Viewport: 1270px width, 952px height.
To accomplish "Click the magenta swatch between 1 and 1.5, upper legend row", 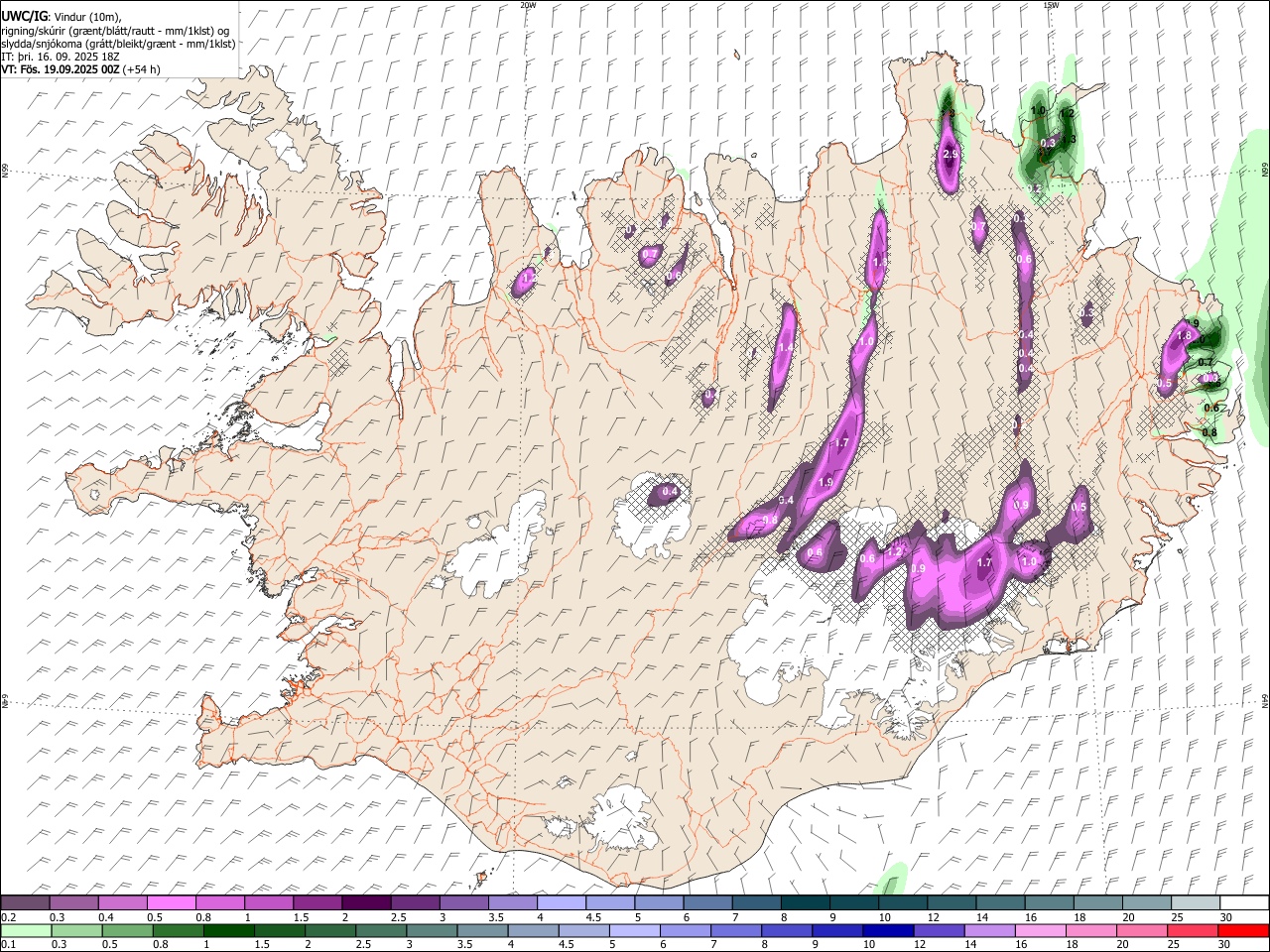I will point(269,903).
